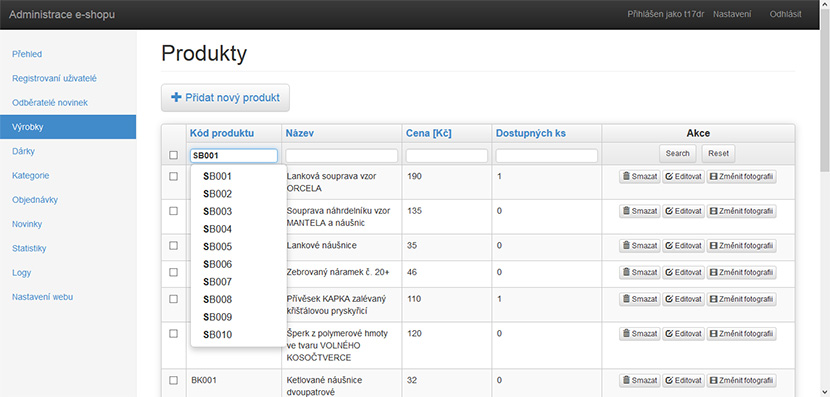Edit the Přívěsek KAPKA product

tap(683, 299)
